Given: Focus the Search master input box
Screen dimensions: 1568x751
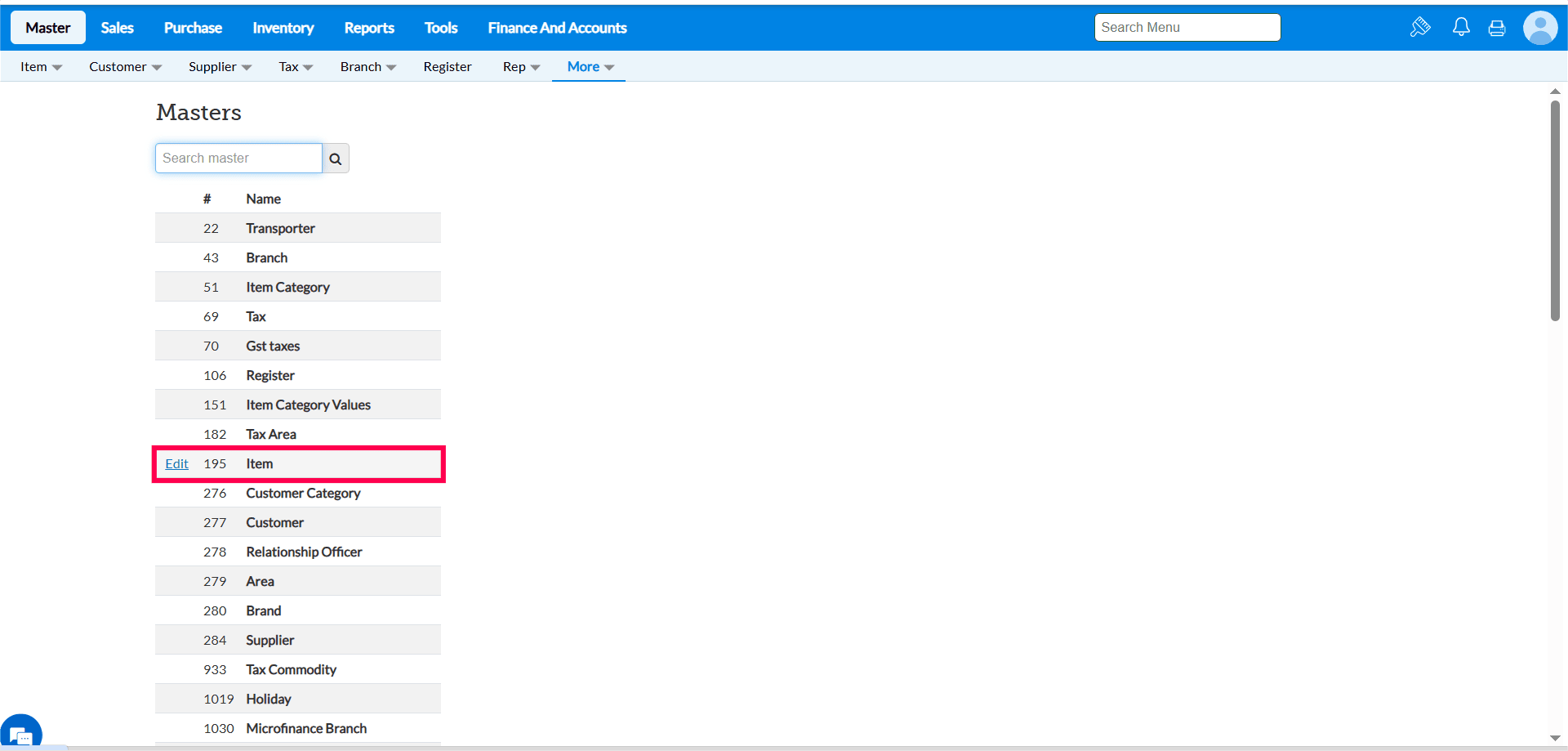Looking at the screenshot, I should pyautogui.click(x=238, y=159).
